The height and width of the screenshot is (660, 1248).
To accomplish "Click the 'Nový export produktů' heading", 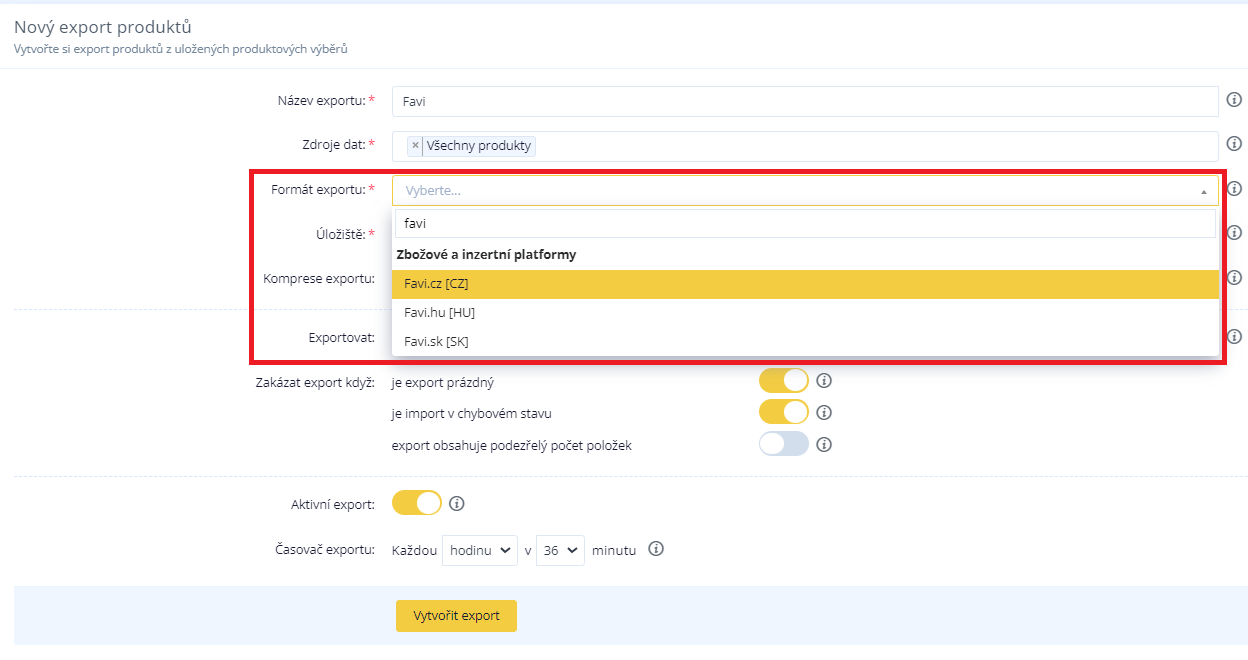I will (x=103, y=28).
